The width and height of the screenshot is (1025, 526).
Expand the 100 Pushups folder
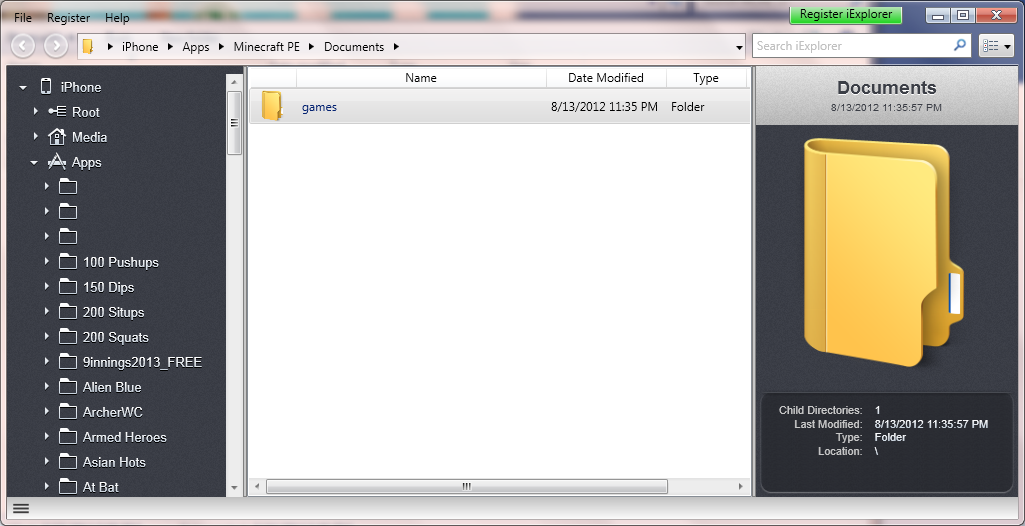(46, 261)
